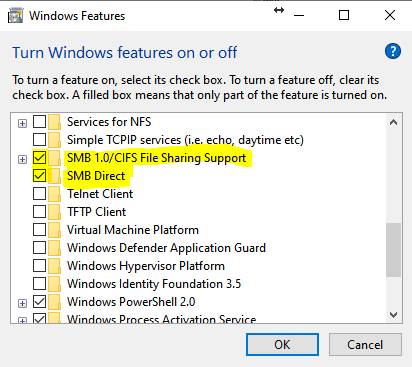
Task: Click the Windows Hypervisor Platform folder icon
Action: click(54, 266)
